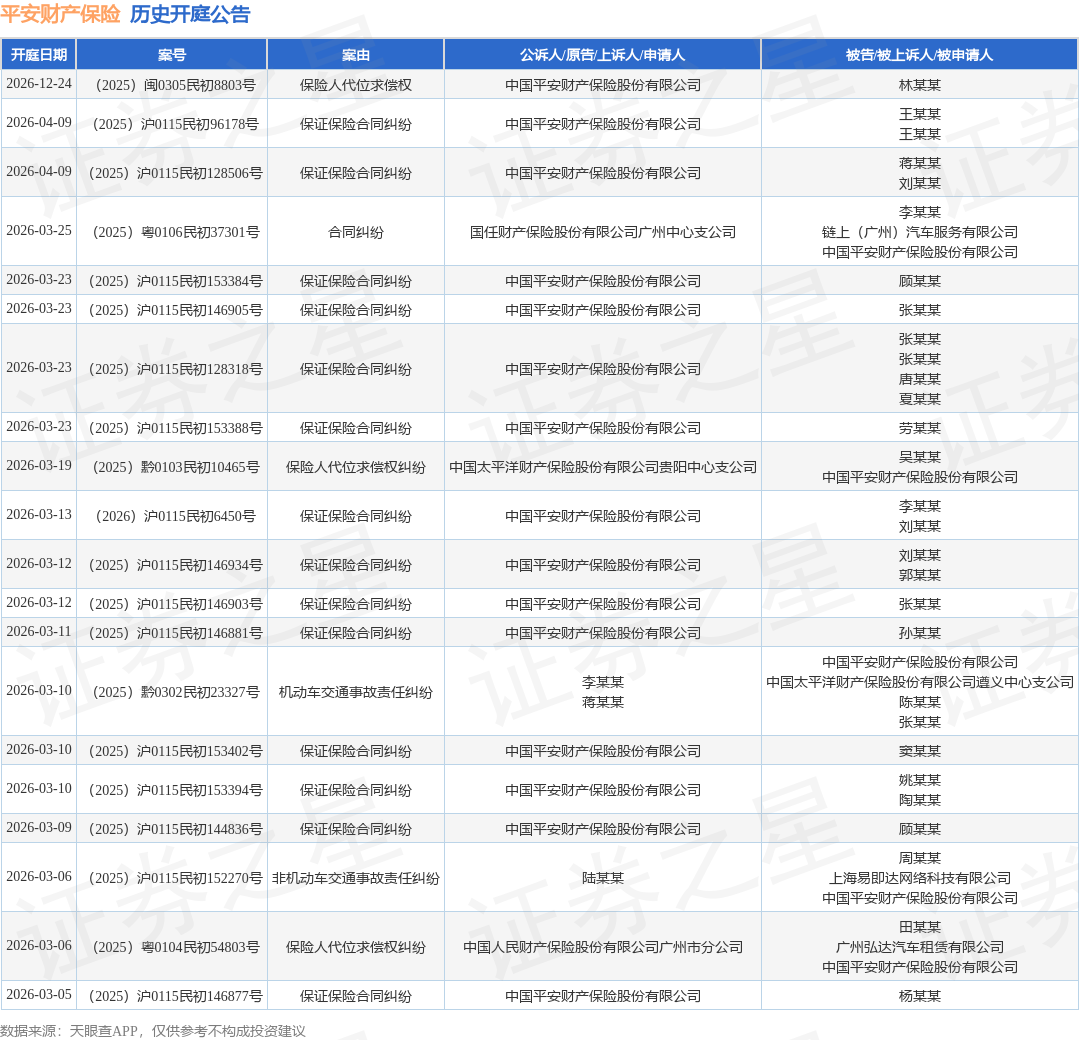Click case number (2025)闽0305民初8803号
1079x1040 pixels.
click(171, 85)
